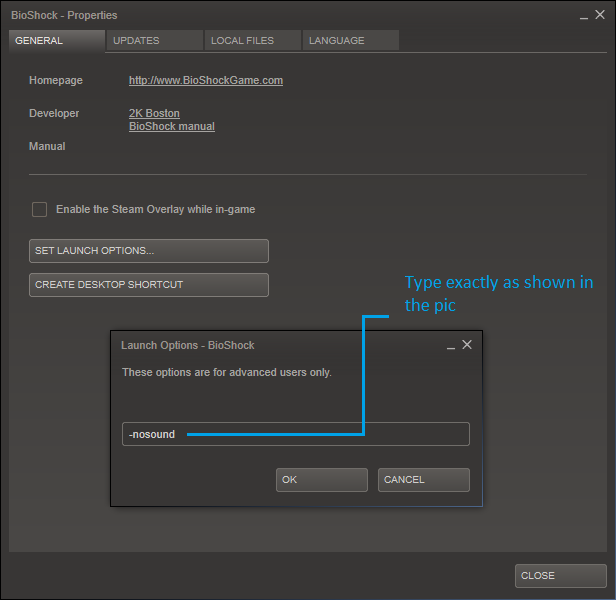Open the BioShockGame.com homepage link
The height and width of the screenshot is (600, 616).
click(206, 80)
